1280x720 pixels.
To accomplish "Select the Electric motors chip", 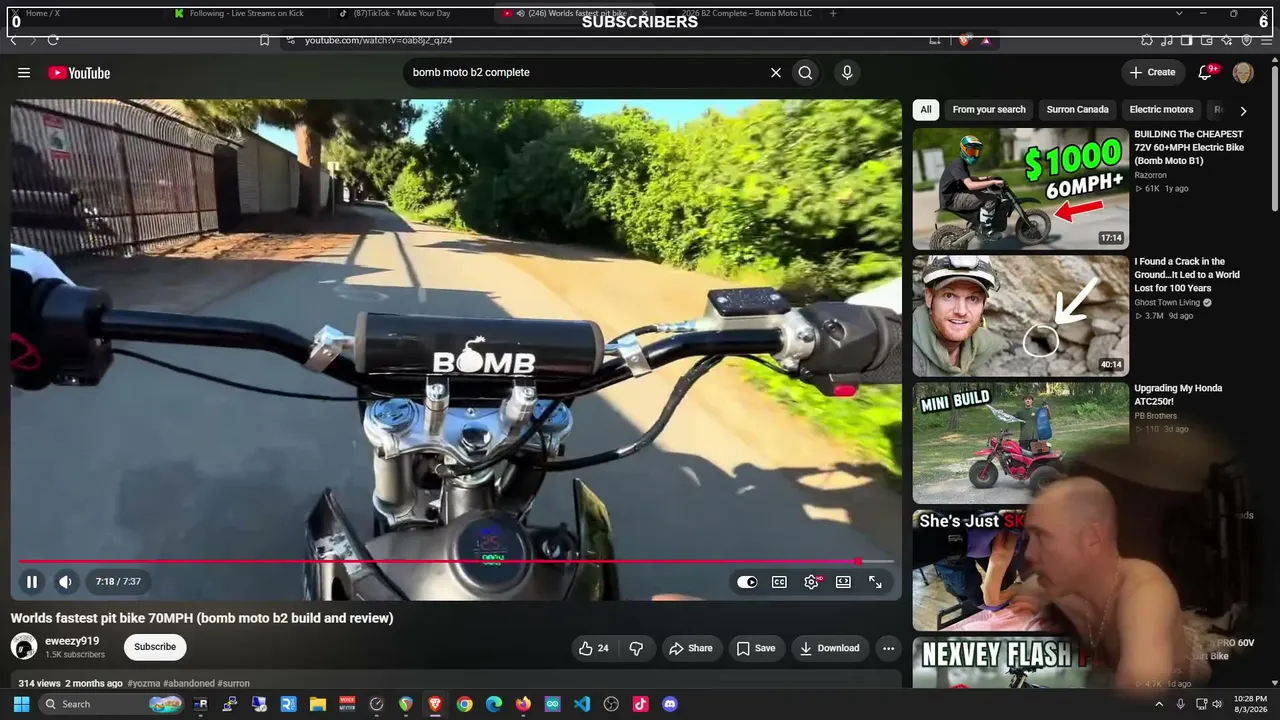I will pyautogui.click(x=1161, y=110).
